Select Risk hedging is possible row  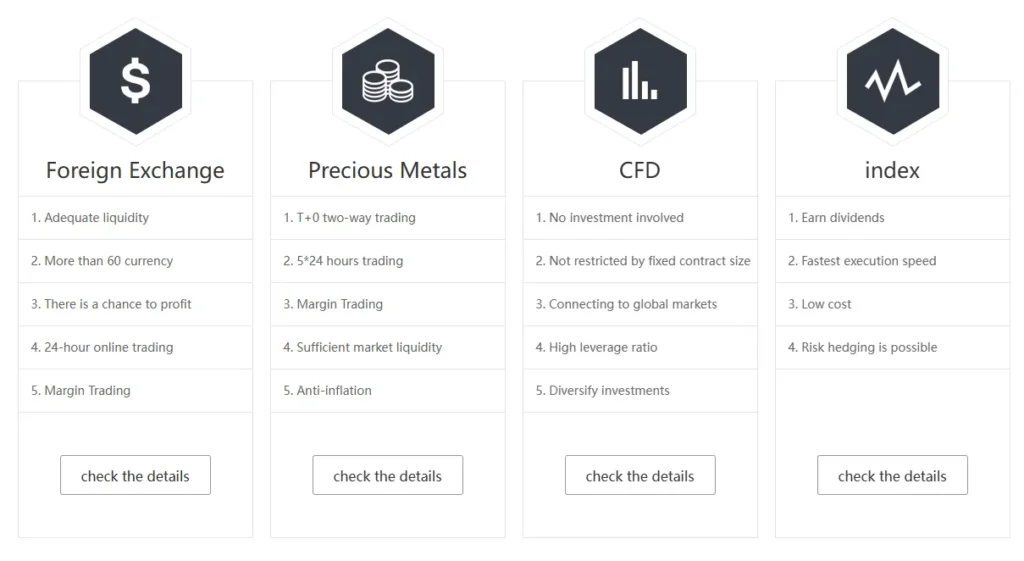click(862, 348)
